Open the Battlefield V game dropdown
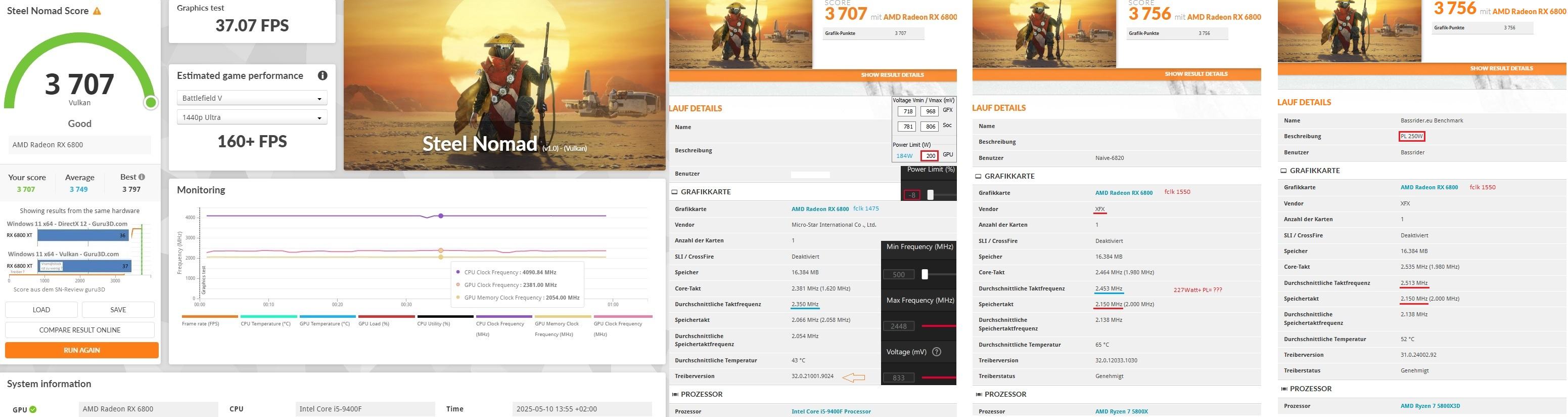The height and width of the screenshot is (417, 1568). [252, 98]
